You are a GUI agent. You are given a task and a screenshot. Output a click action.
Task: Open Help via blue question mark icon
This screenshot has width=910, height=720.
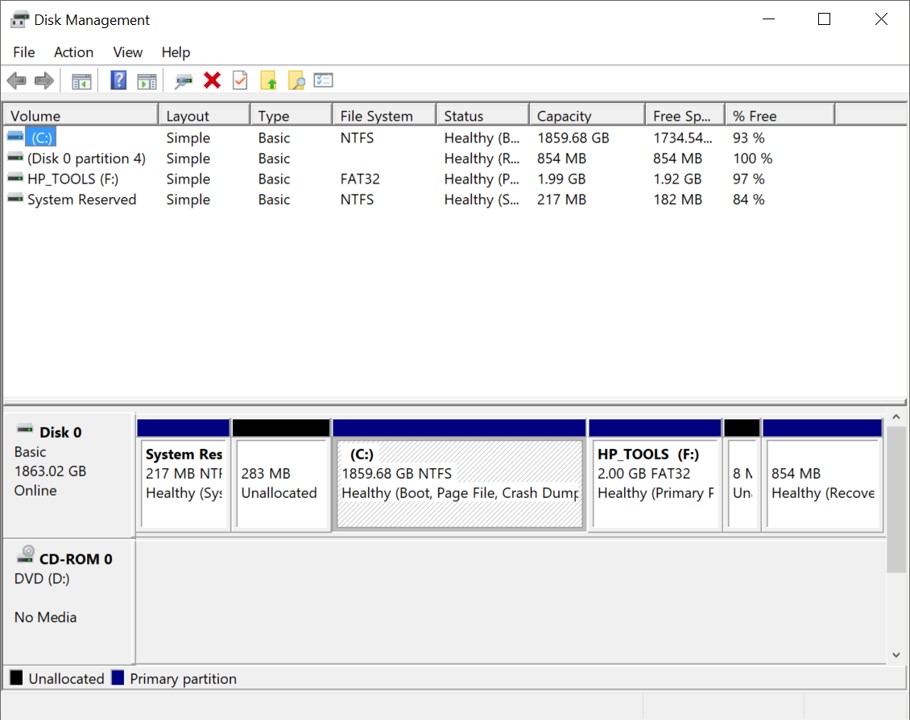118,80
